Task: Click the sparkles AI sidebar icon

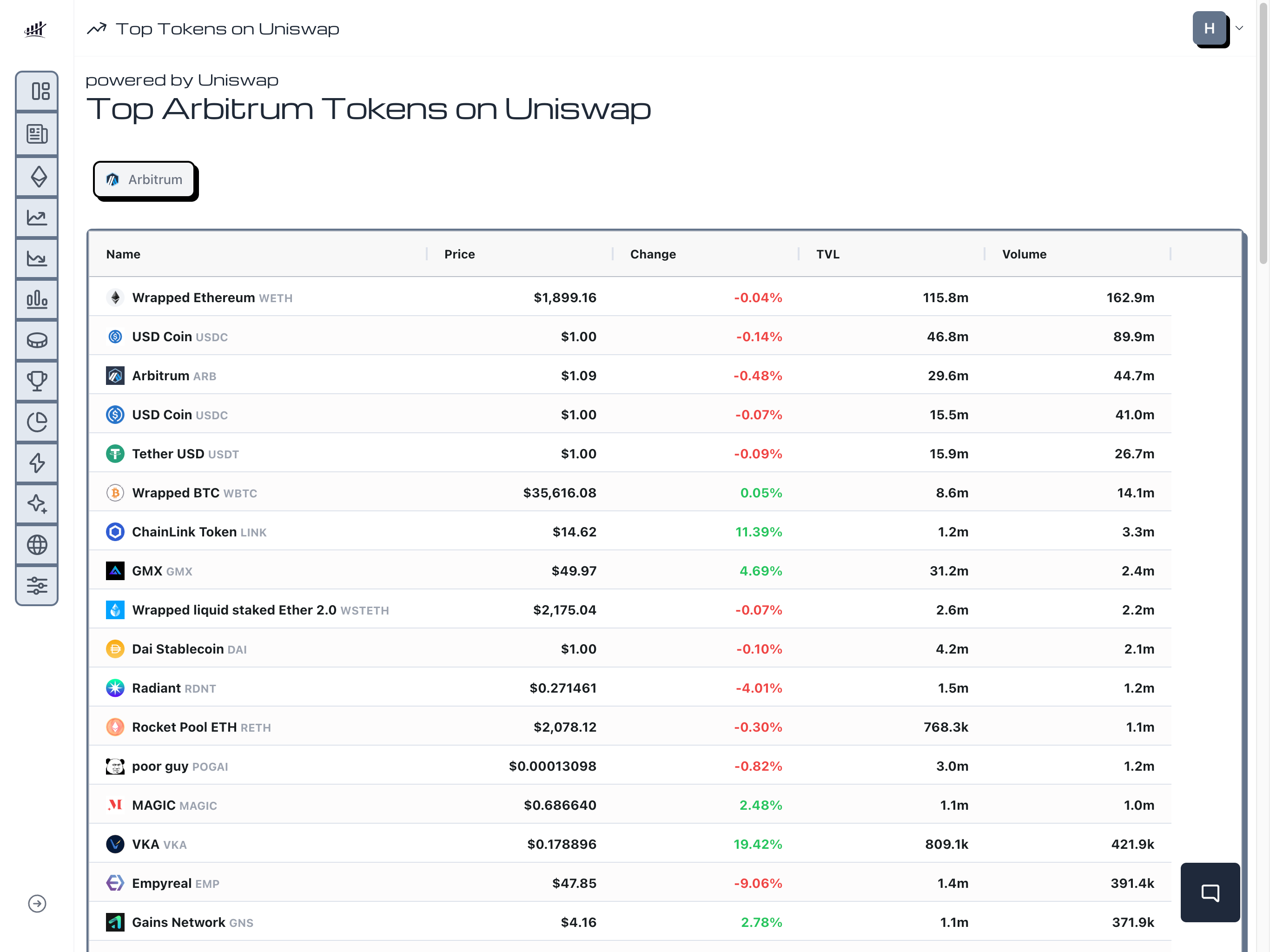Action: tap(37, 503)
